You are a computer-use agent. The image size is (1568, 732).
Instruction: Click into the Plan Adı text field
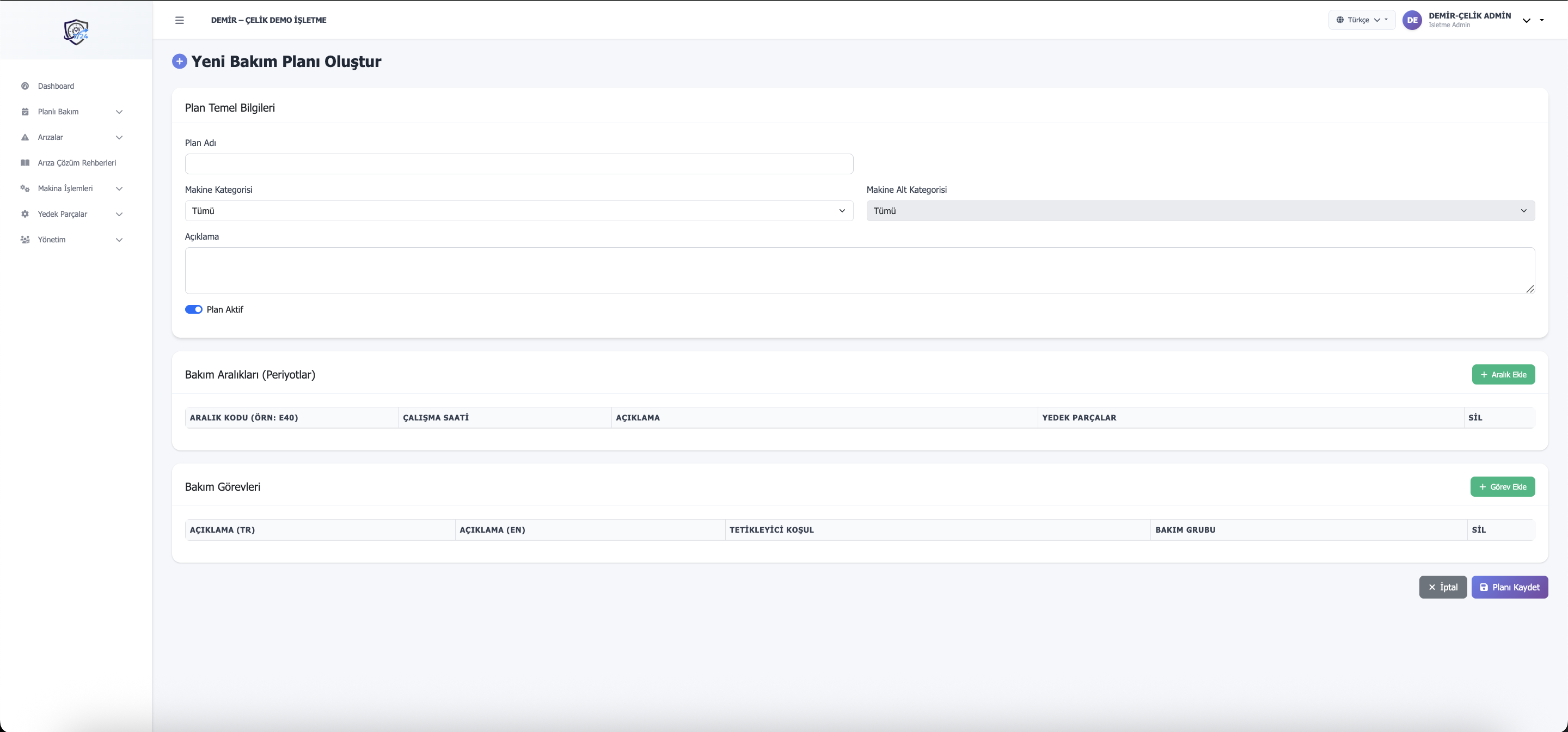click(519, 164)
